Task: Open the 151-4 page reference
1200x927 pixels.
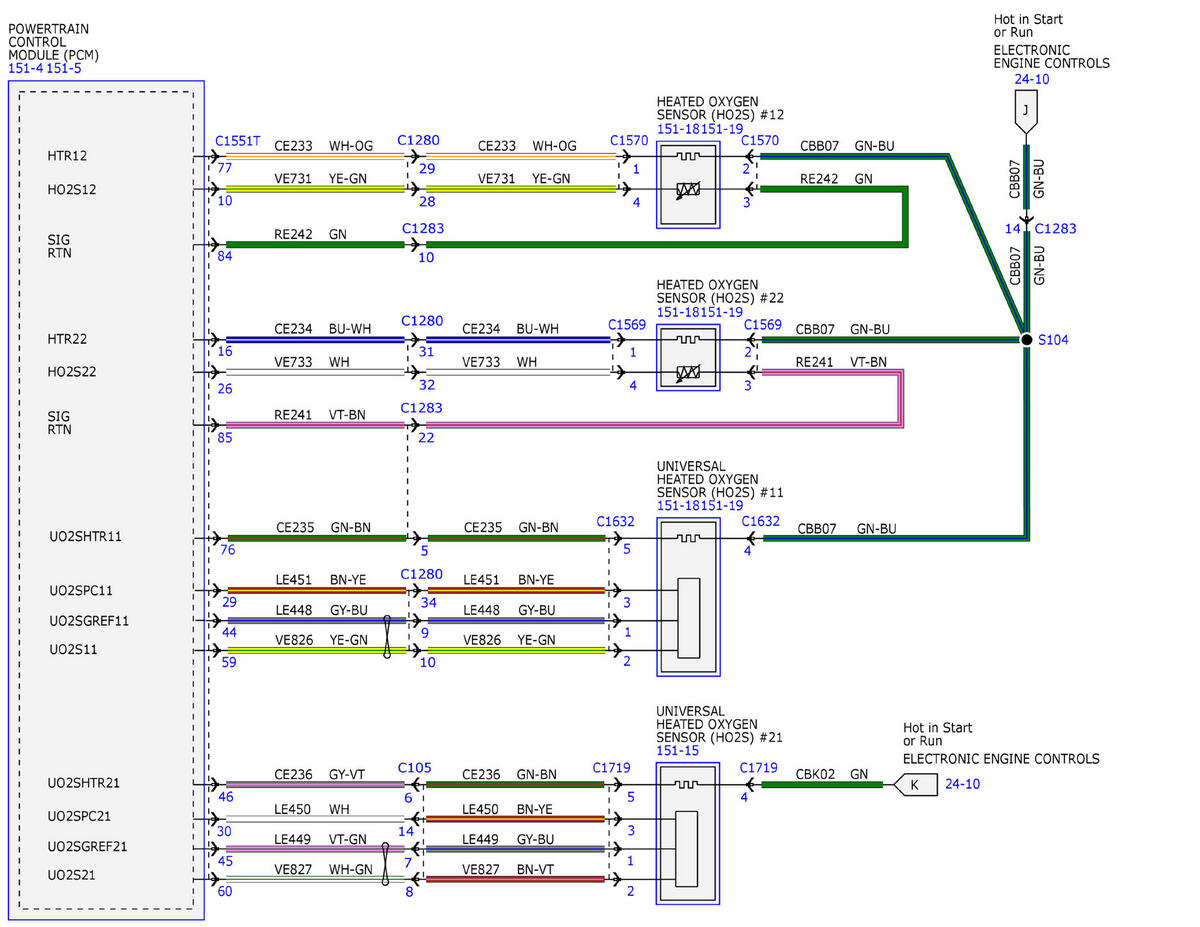Action: [25, 68]
